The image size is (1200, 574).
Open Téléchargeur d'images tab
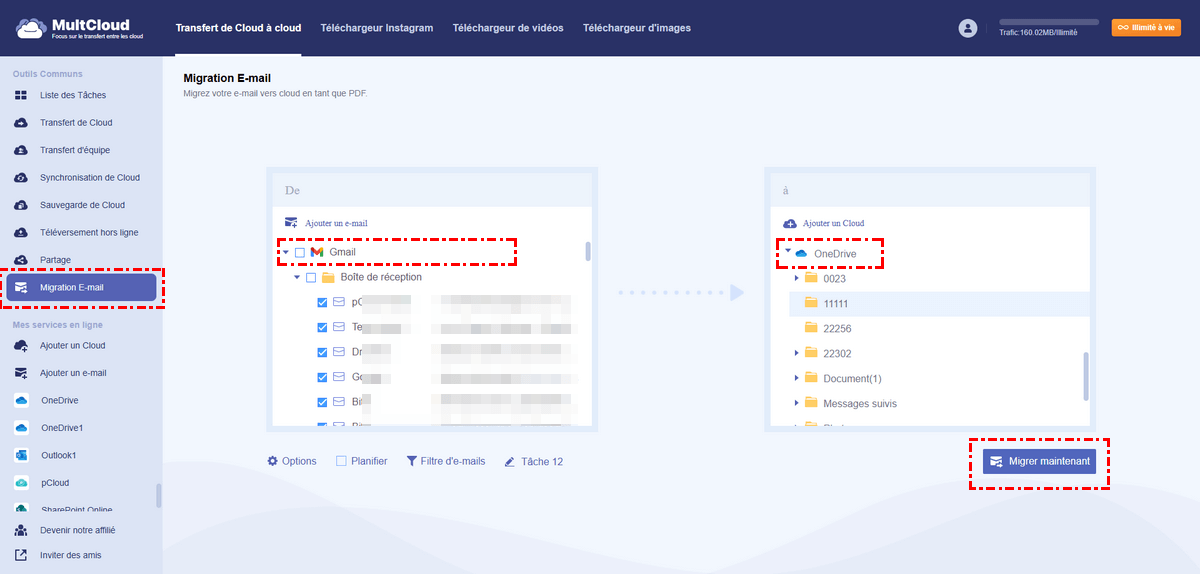coord(637,28)
